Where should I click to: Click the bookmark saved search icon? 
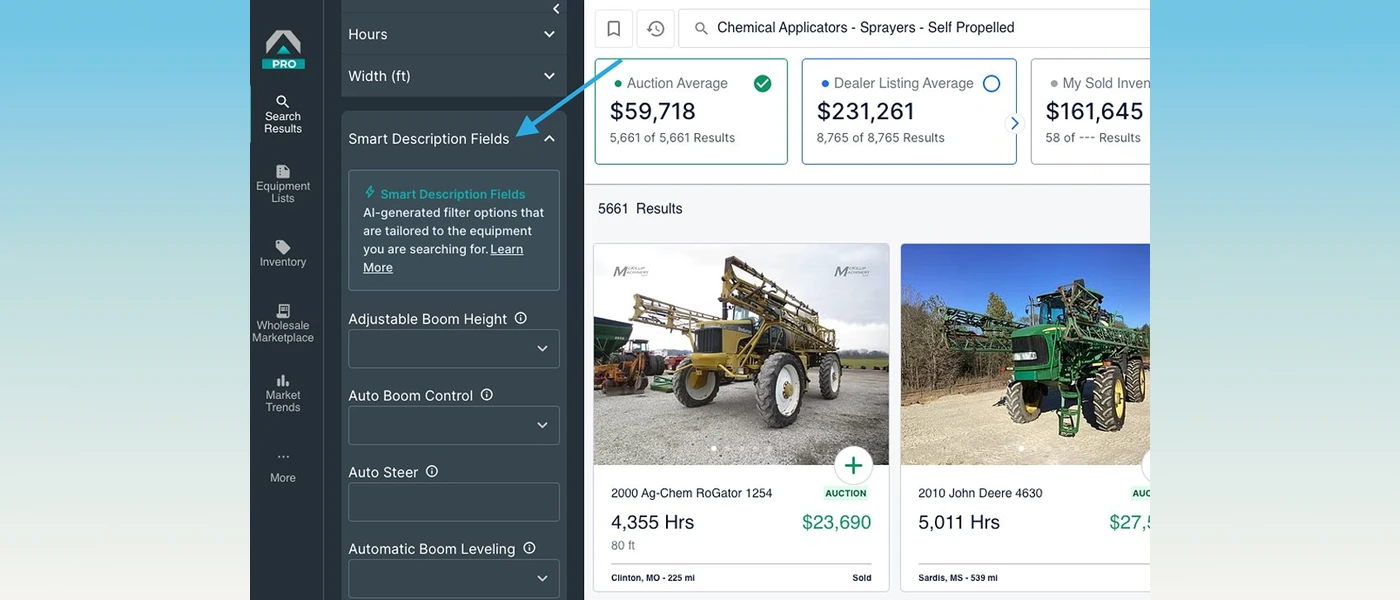click(x=614, y=28)
